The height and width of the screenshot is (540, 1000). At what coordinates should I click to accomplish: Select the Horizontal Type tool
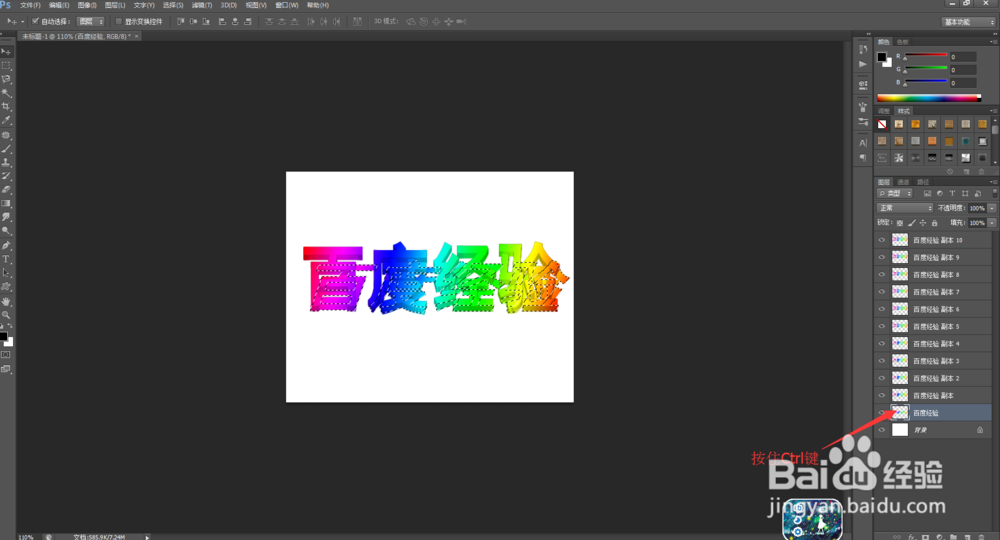(x=6, y=259)
